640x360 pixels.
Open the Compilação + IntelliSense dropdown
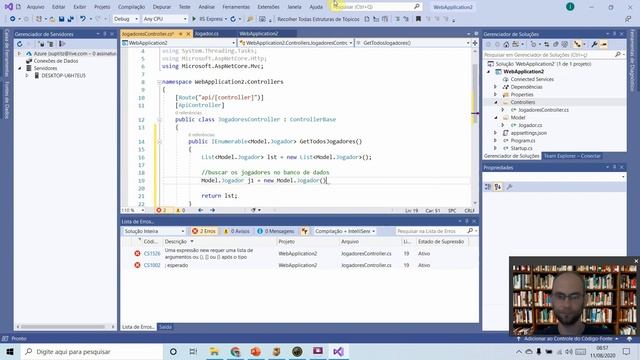pos(345,231)
